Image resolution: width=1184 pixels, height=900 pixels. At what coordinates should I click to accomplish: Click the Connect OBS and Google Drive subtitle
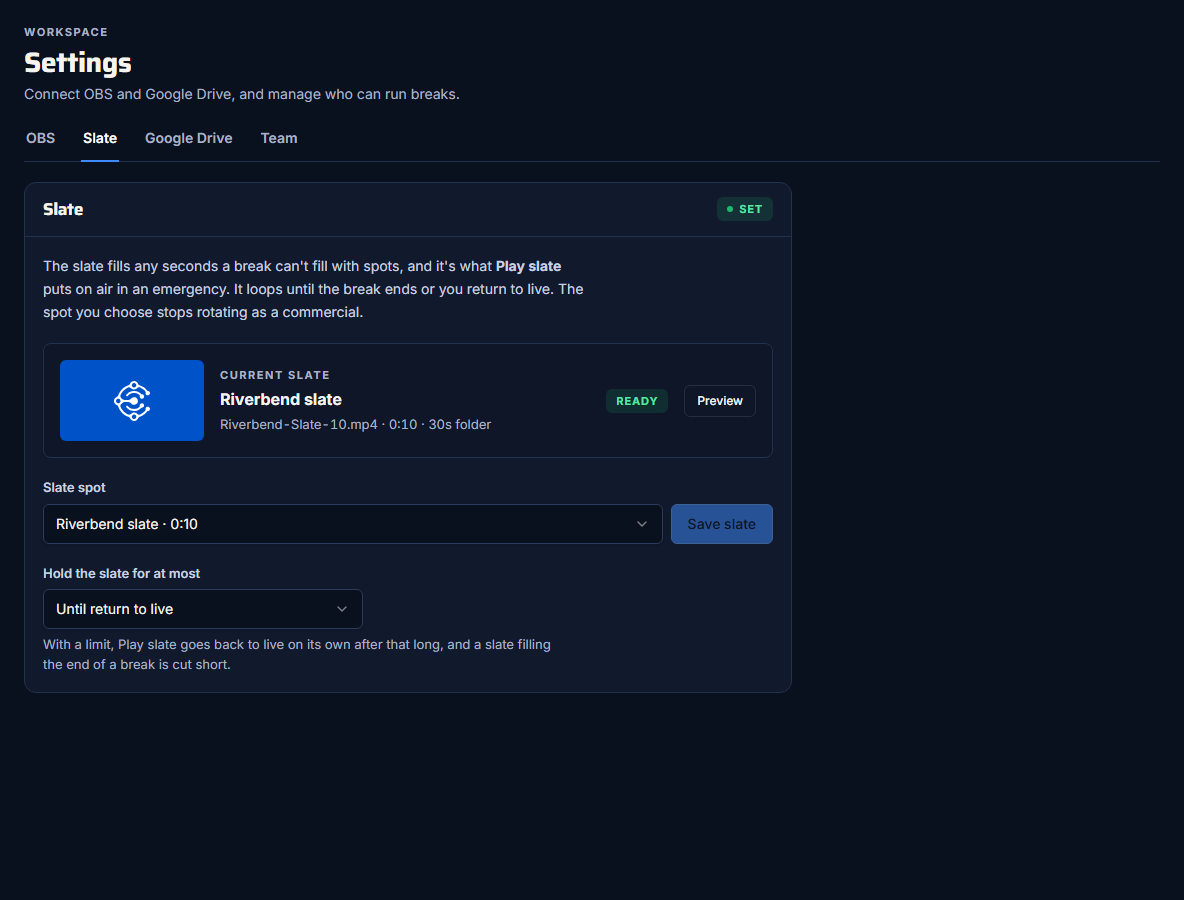point(242,94)
